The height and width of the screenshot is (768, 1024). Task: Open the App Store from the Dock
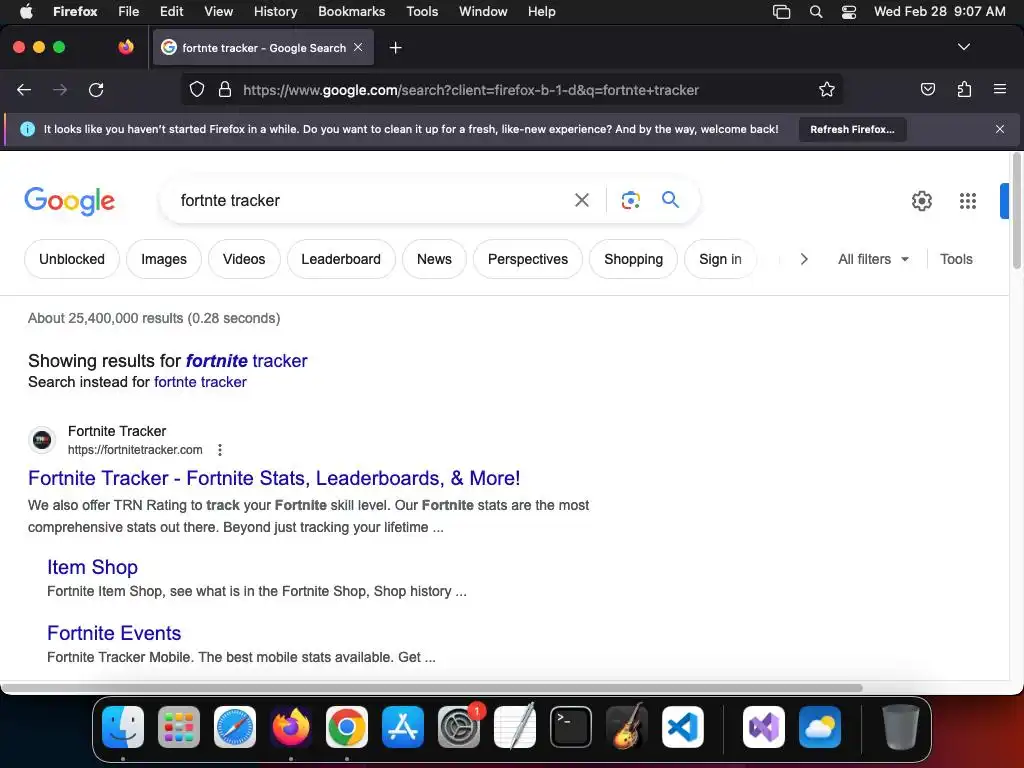pyautogui.click(x=403, y=727)
